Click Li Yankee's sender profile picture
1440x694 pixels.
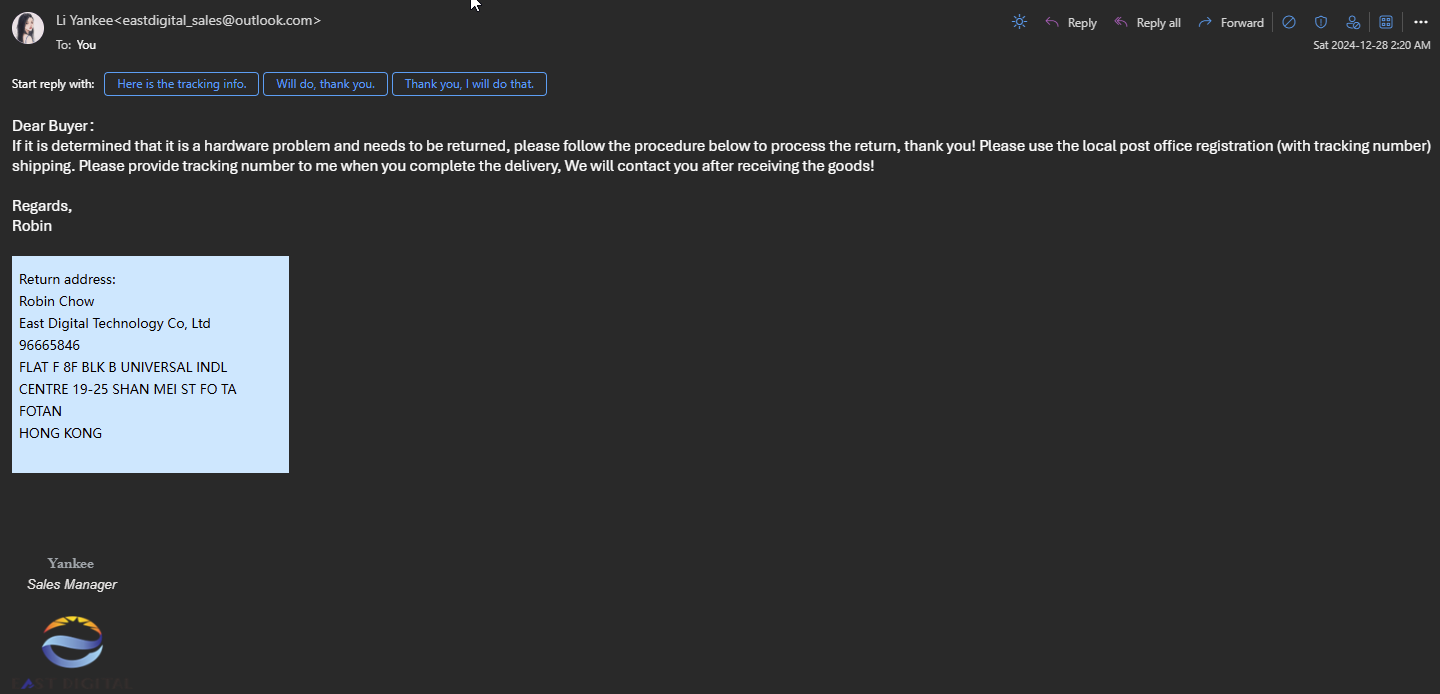coord(28,28)
